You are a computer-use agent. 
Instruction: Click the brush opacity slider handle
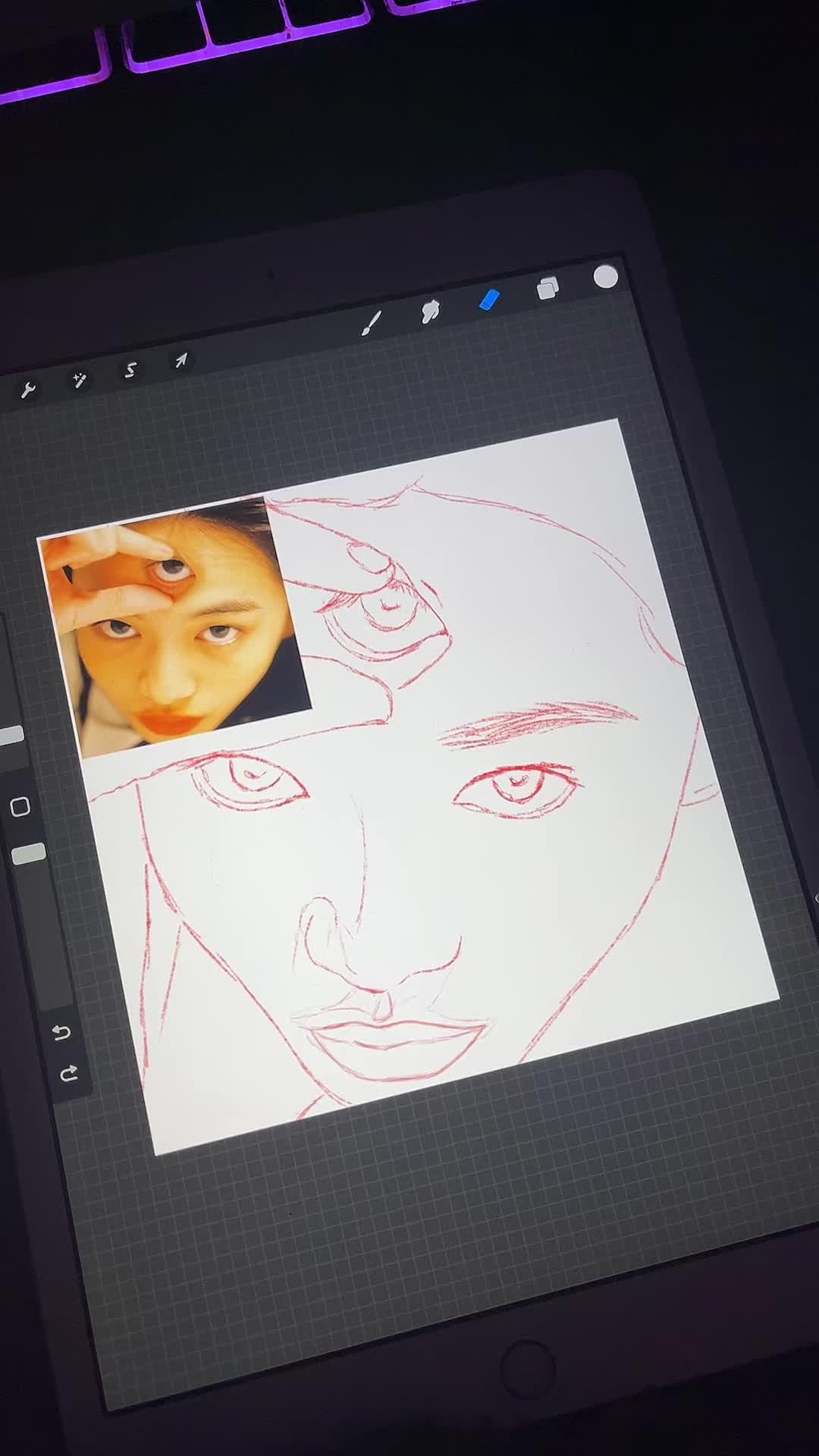(x=30, y=854)
